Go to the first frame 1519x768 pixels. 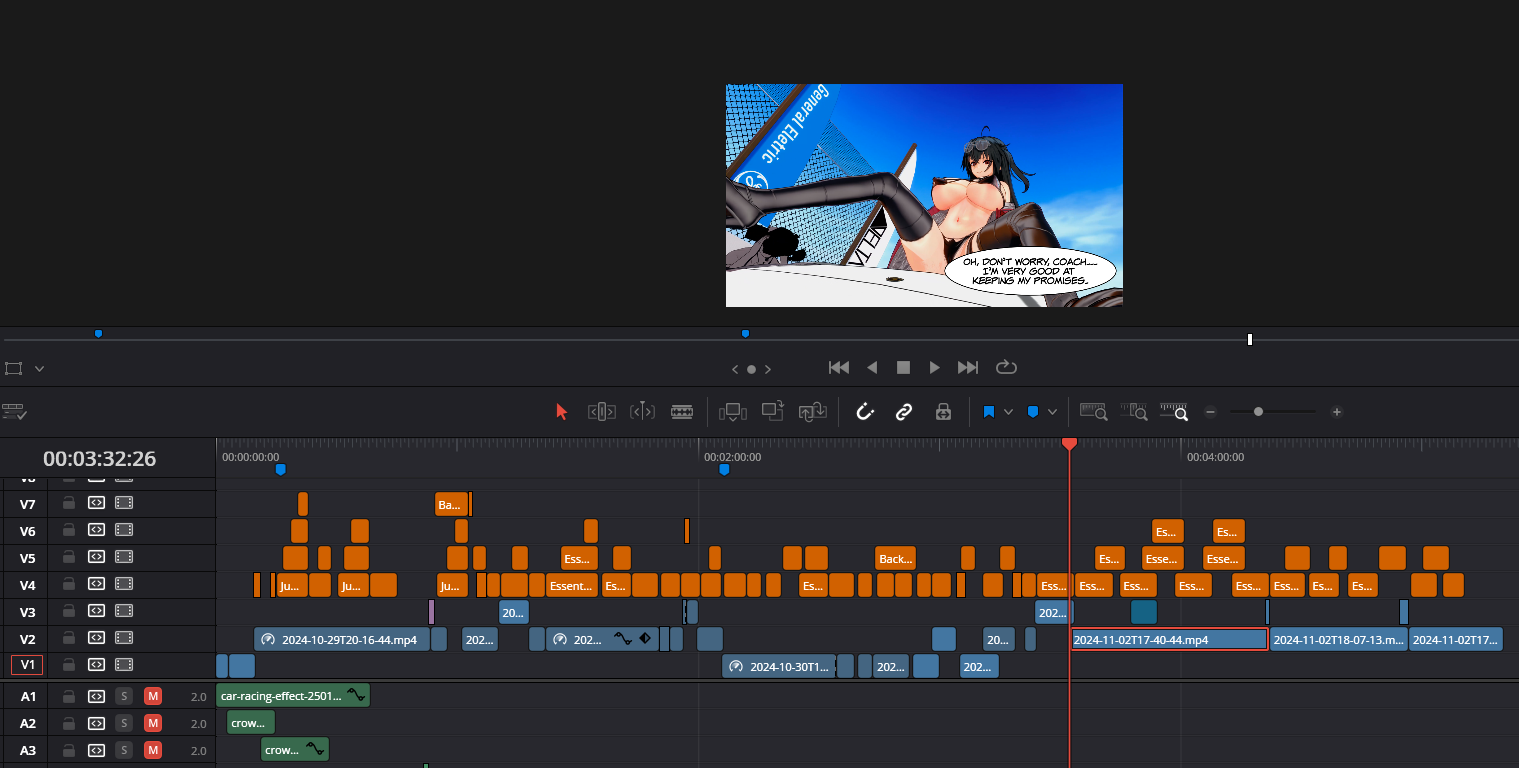tap(839, 368)
